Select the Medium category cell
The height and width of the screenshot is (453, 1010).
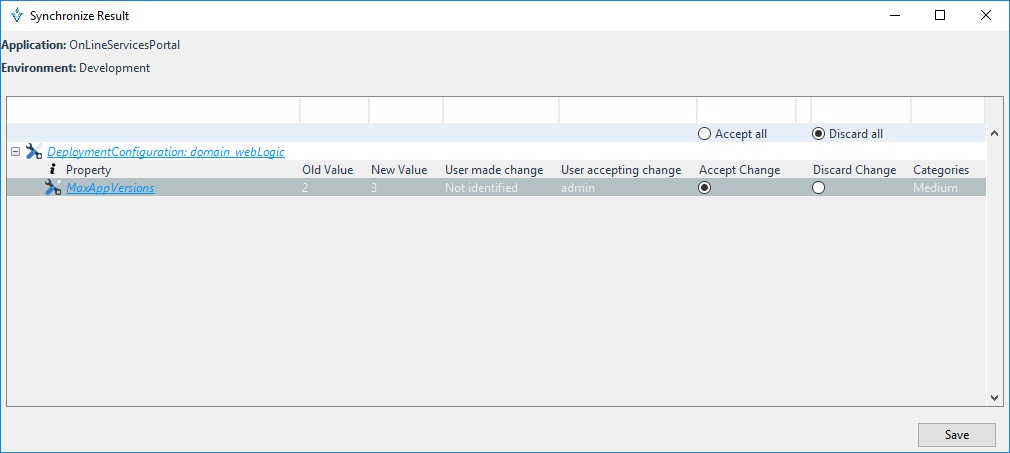935,188
